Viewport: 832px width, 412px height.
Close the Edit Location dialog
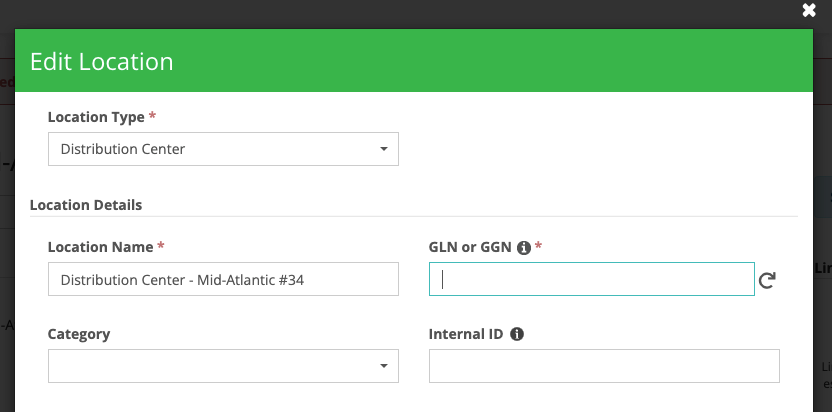(x=809, y=10)
